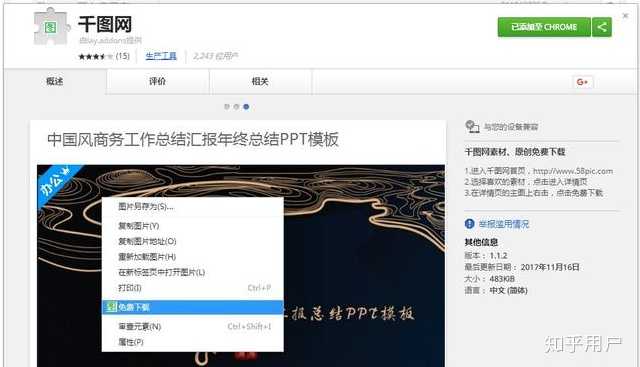
Task: Select the third blue carousel dot
Action: click(246, 107)
